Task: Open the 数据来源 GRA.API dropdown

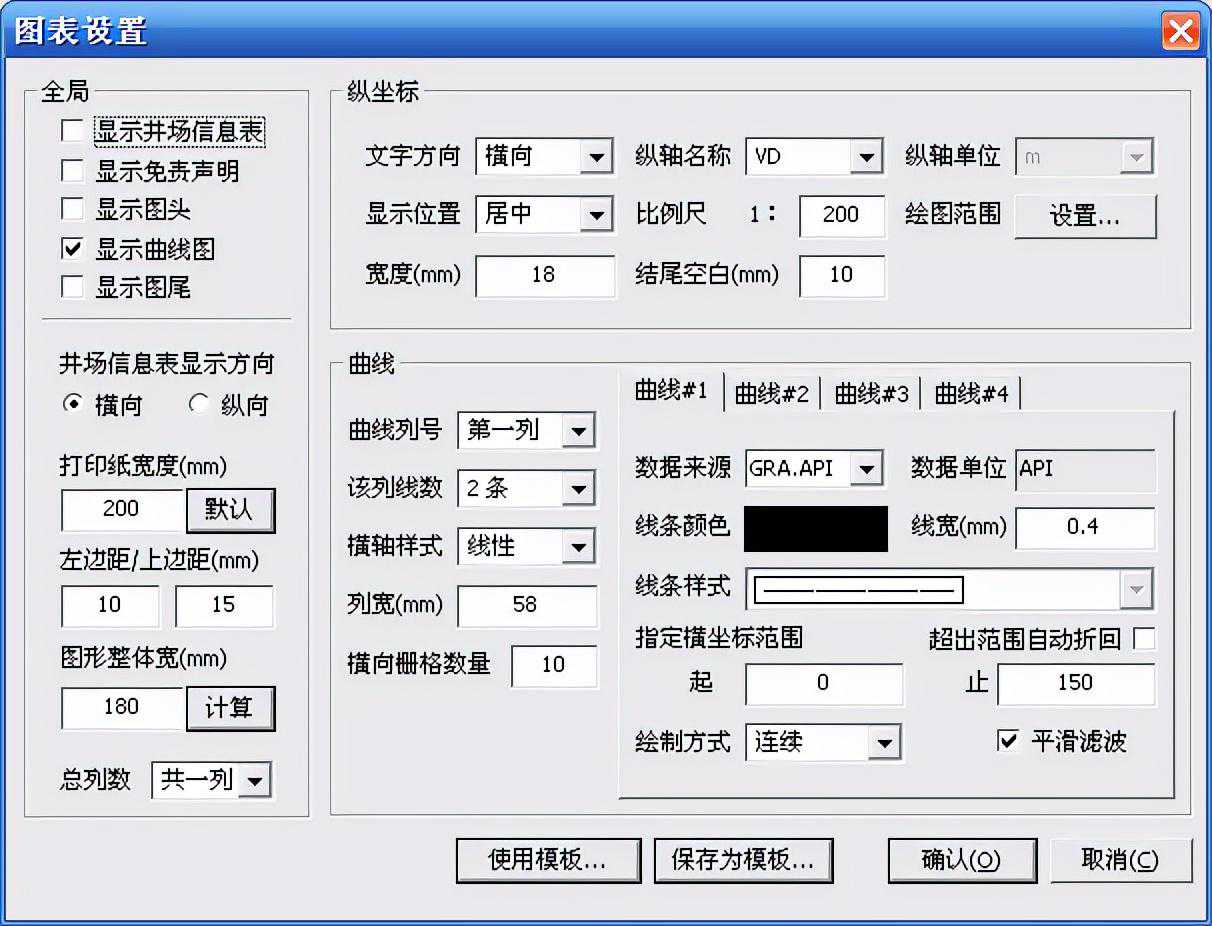Action: coord(866,467)
